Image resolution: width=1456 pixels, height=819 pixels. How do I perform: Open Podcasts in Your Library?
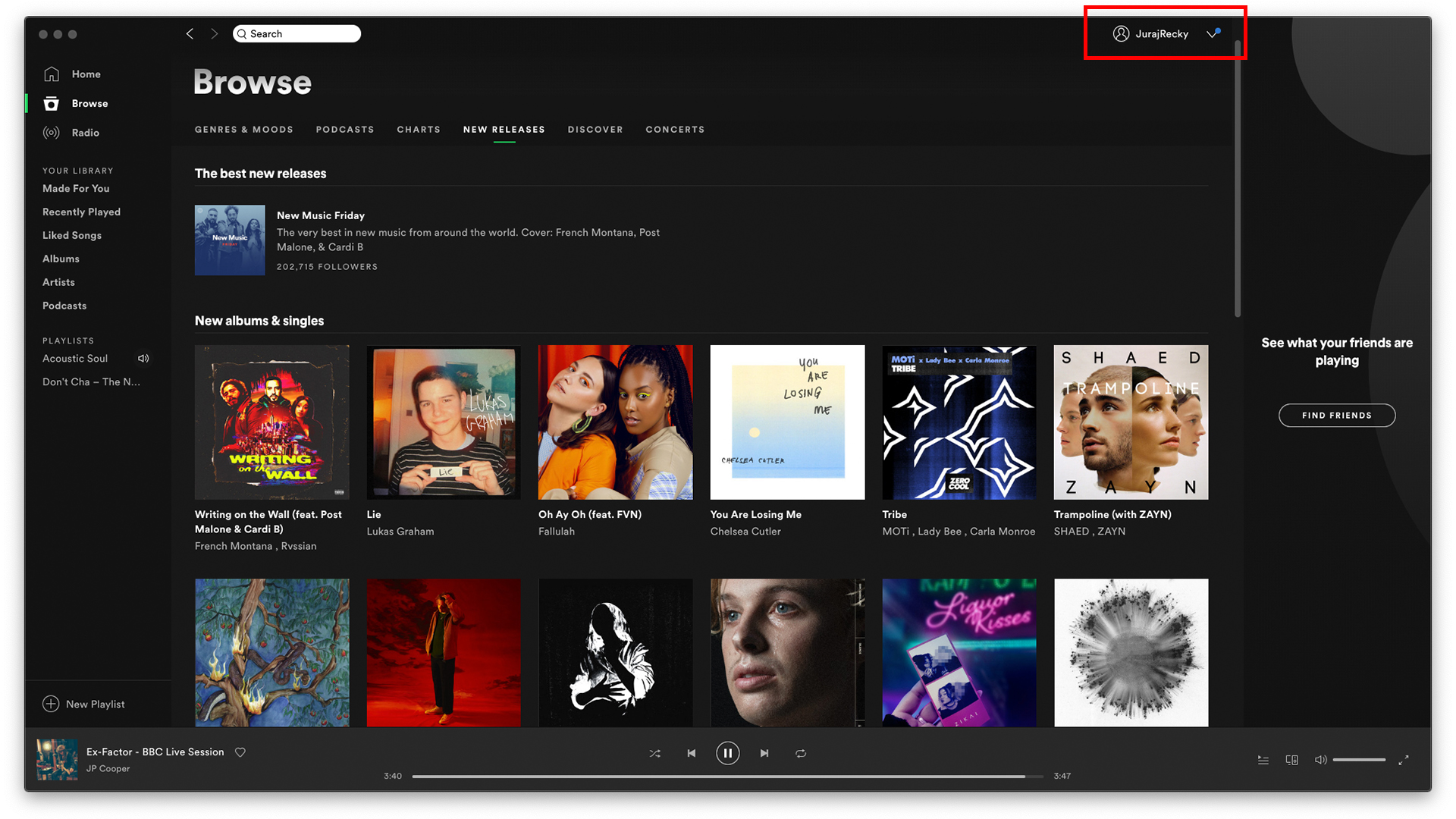coord(64,306)
